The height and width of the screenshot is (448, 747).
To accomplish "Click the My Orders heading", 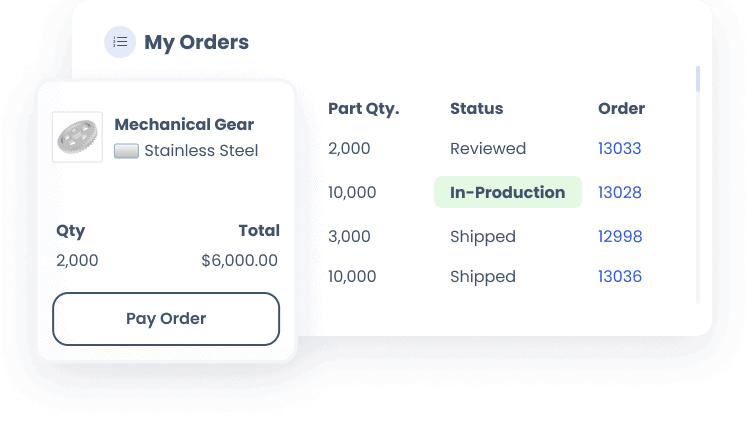I will tap(196, 42).
